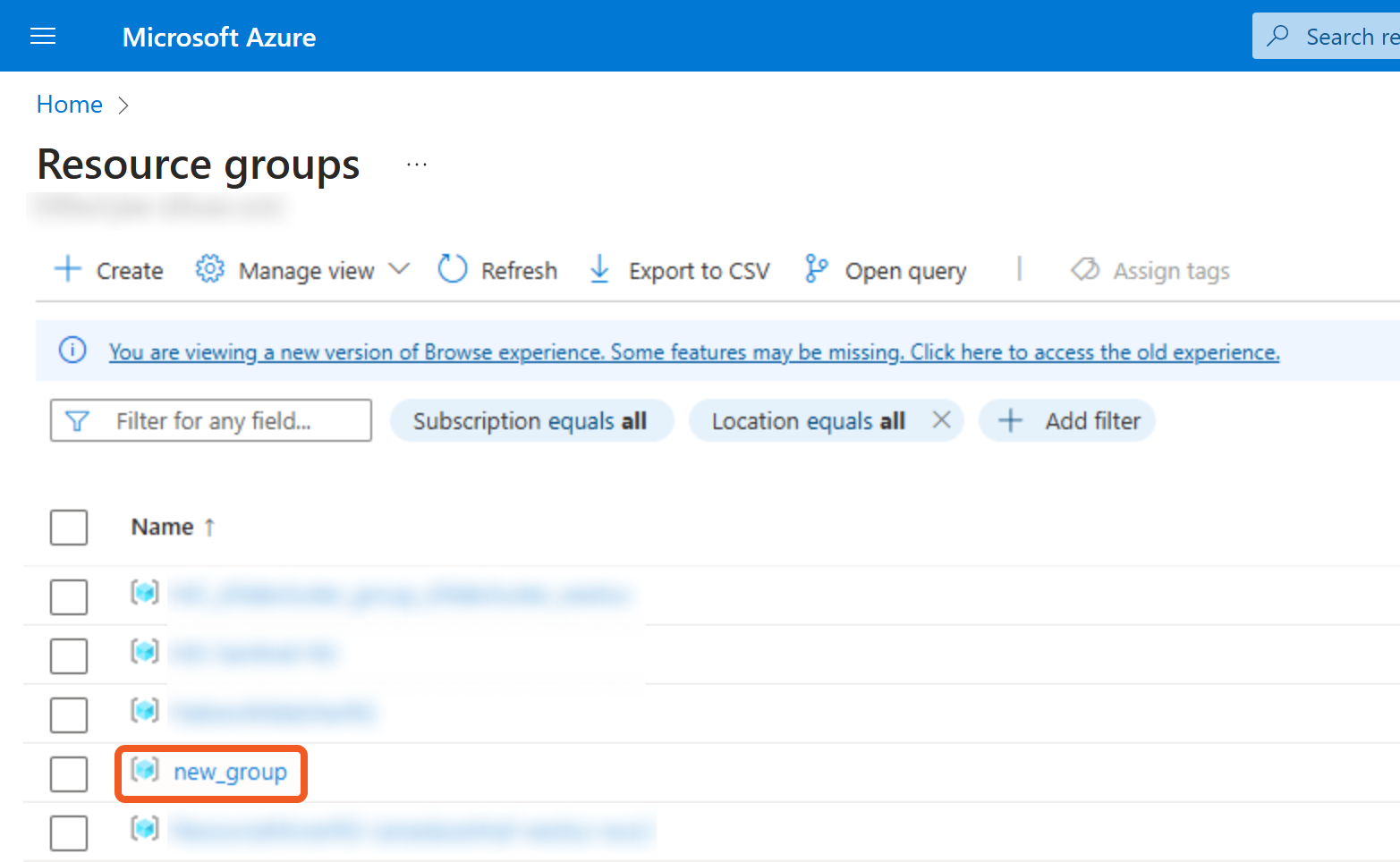This screenshot has height=862, width=1400.
Task: Click the Refresh icon
Action: (x=453, y=269)
